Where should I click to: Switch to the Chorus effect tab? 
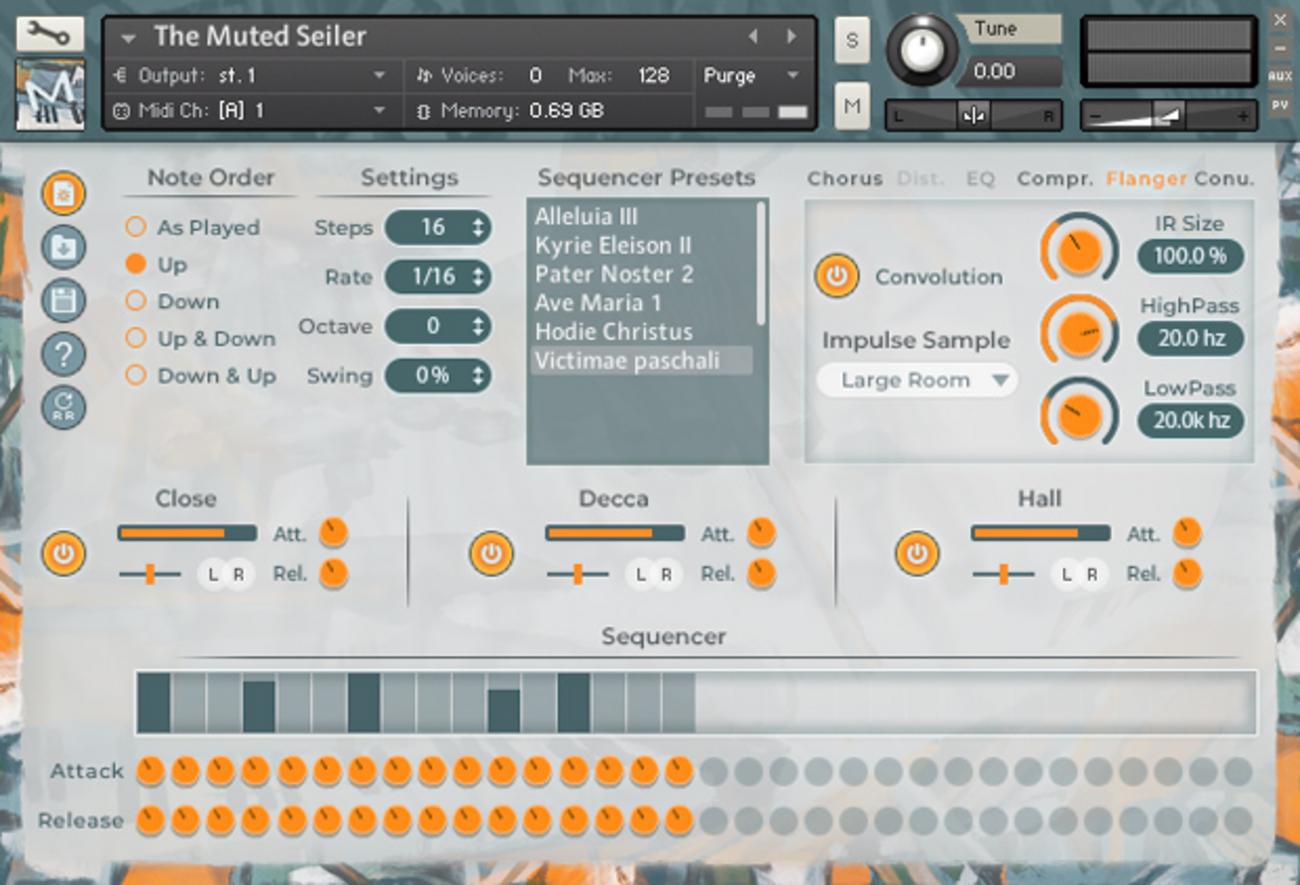click(845, 179)
